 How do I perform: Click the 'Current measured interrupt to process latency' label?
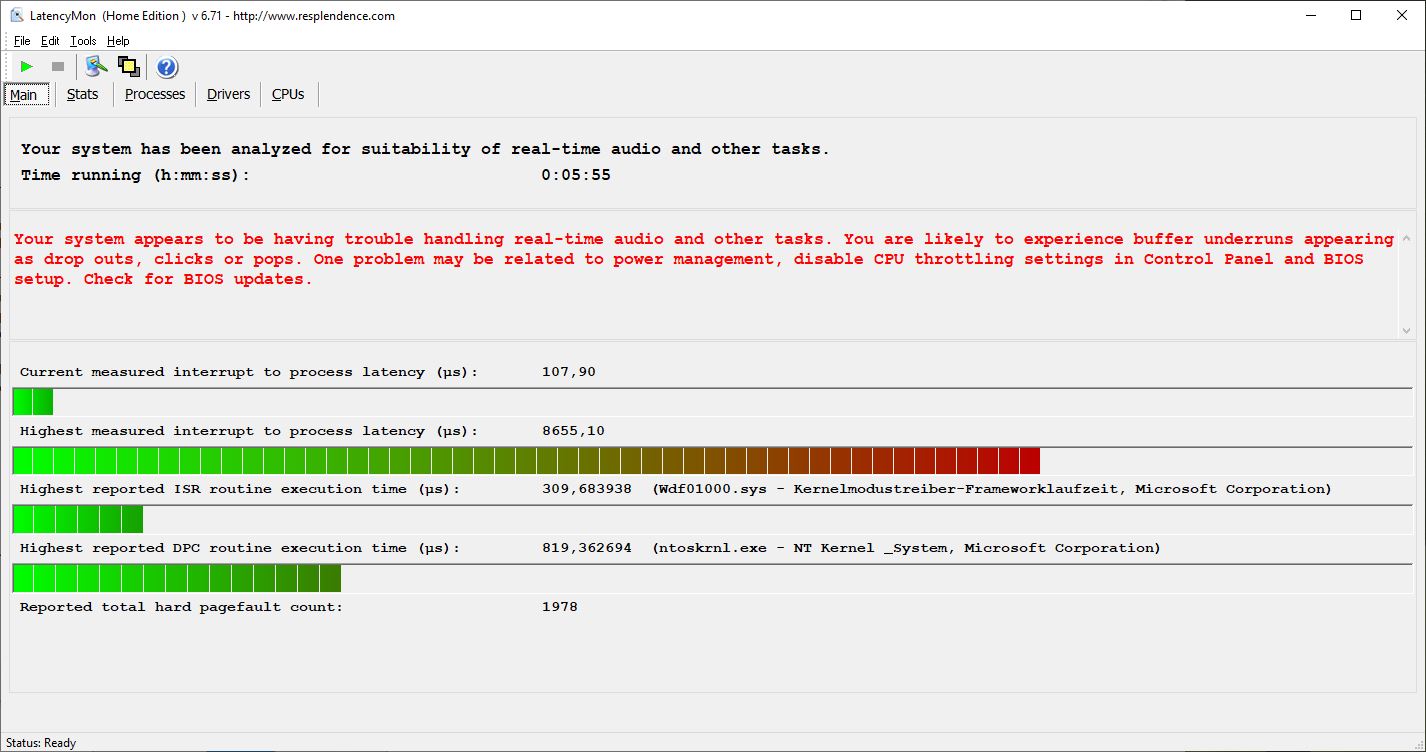pos(249,372)
